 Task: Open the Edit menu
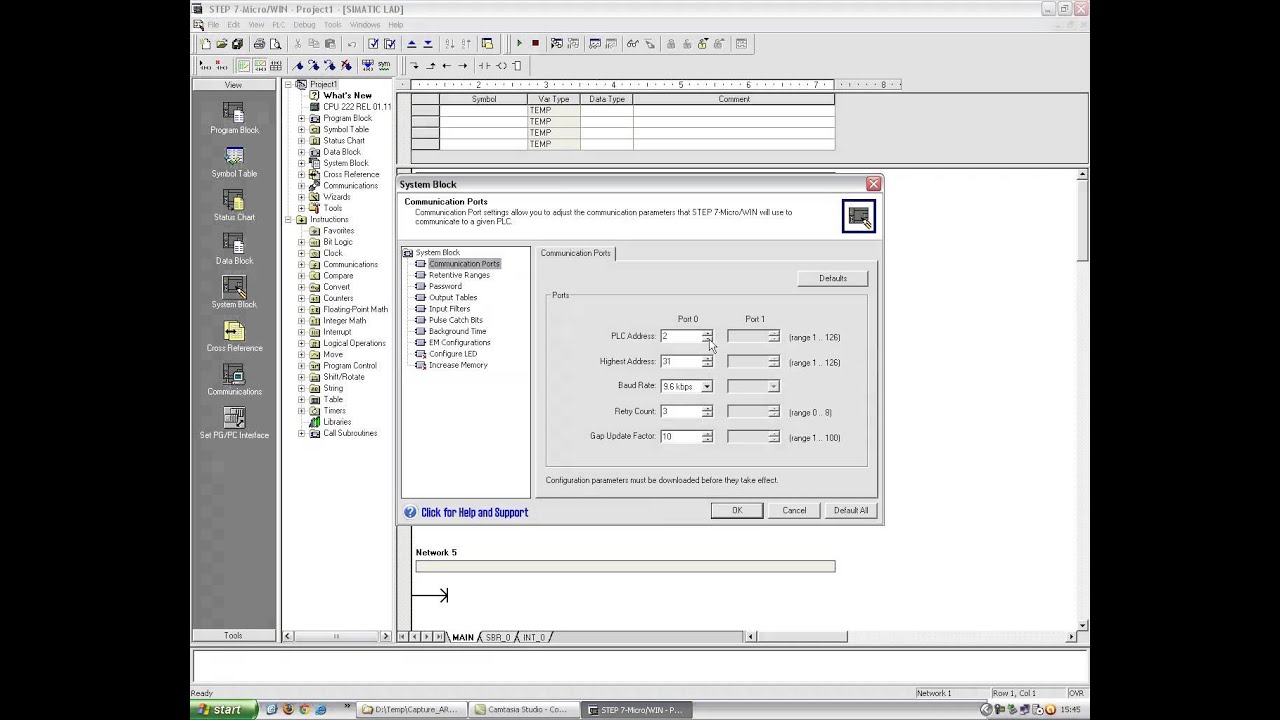(x=233, y=25)
